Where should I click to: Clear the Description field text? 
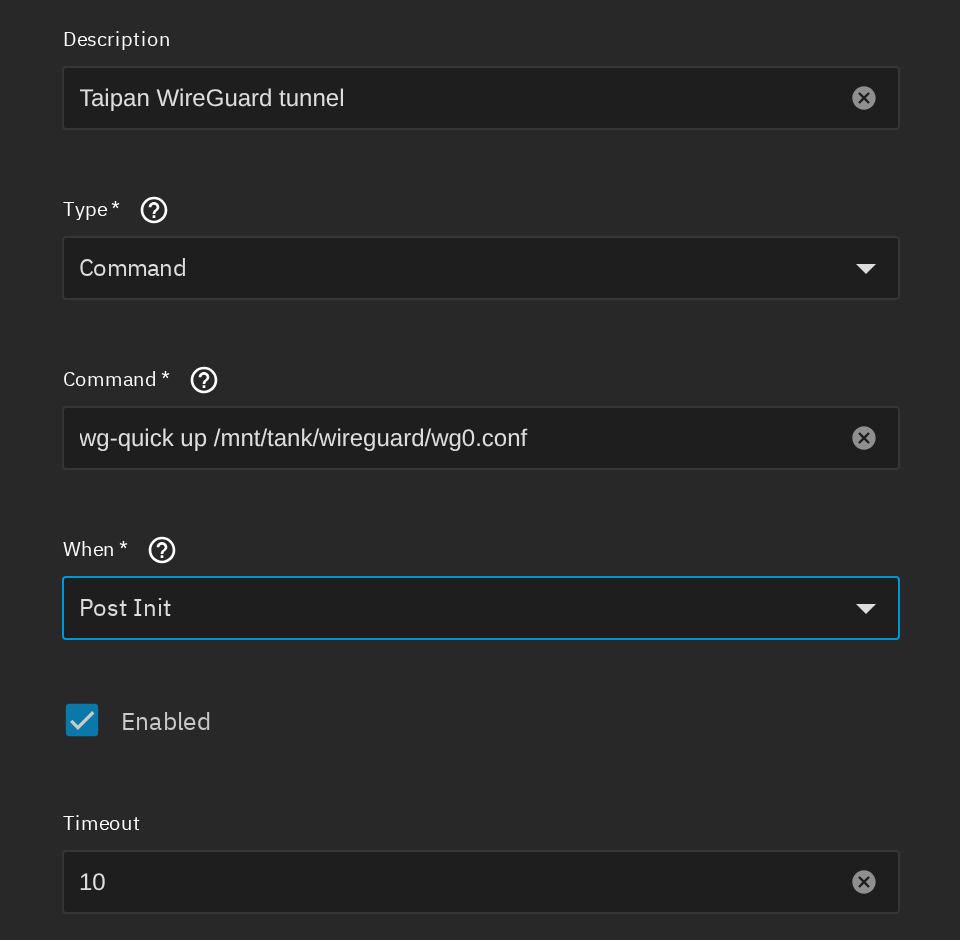pyautogui.click(x=863, y=98)
